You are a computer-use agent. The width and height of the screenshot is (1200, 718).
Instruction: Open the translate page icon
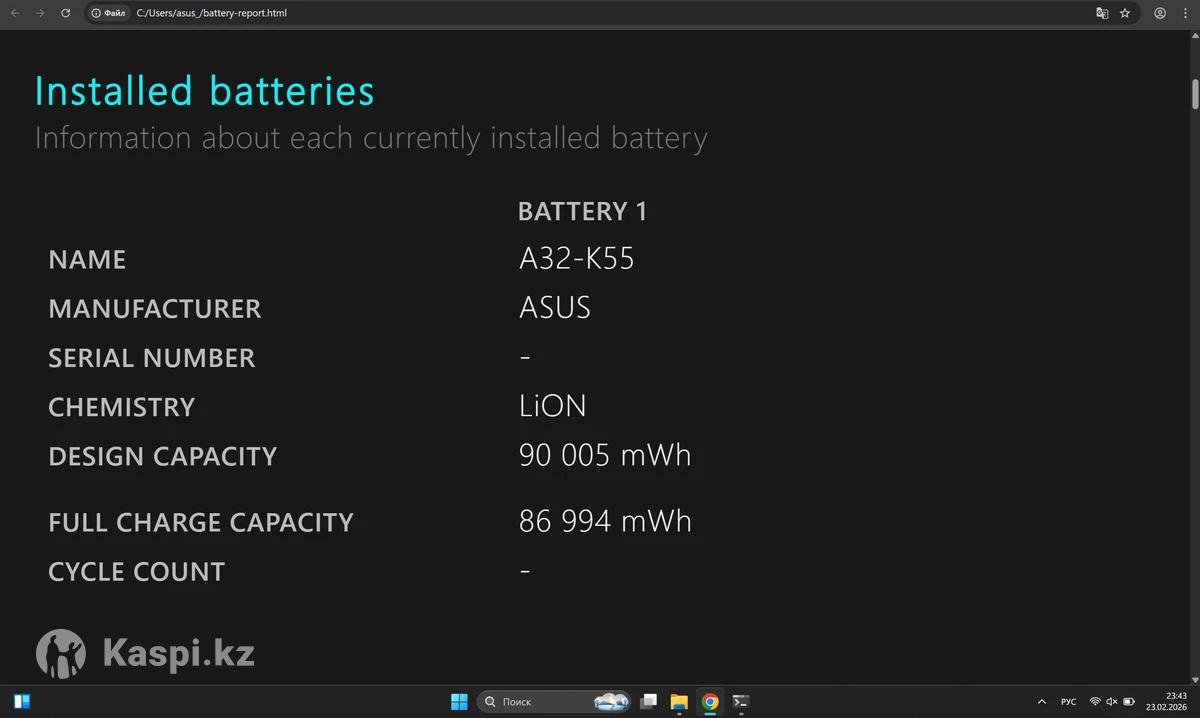point(1102,13)
